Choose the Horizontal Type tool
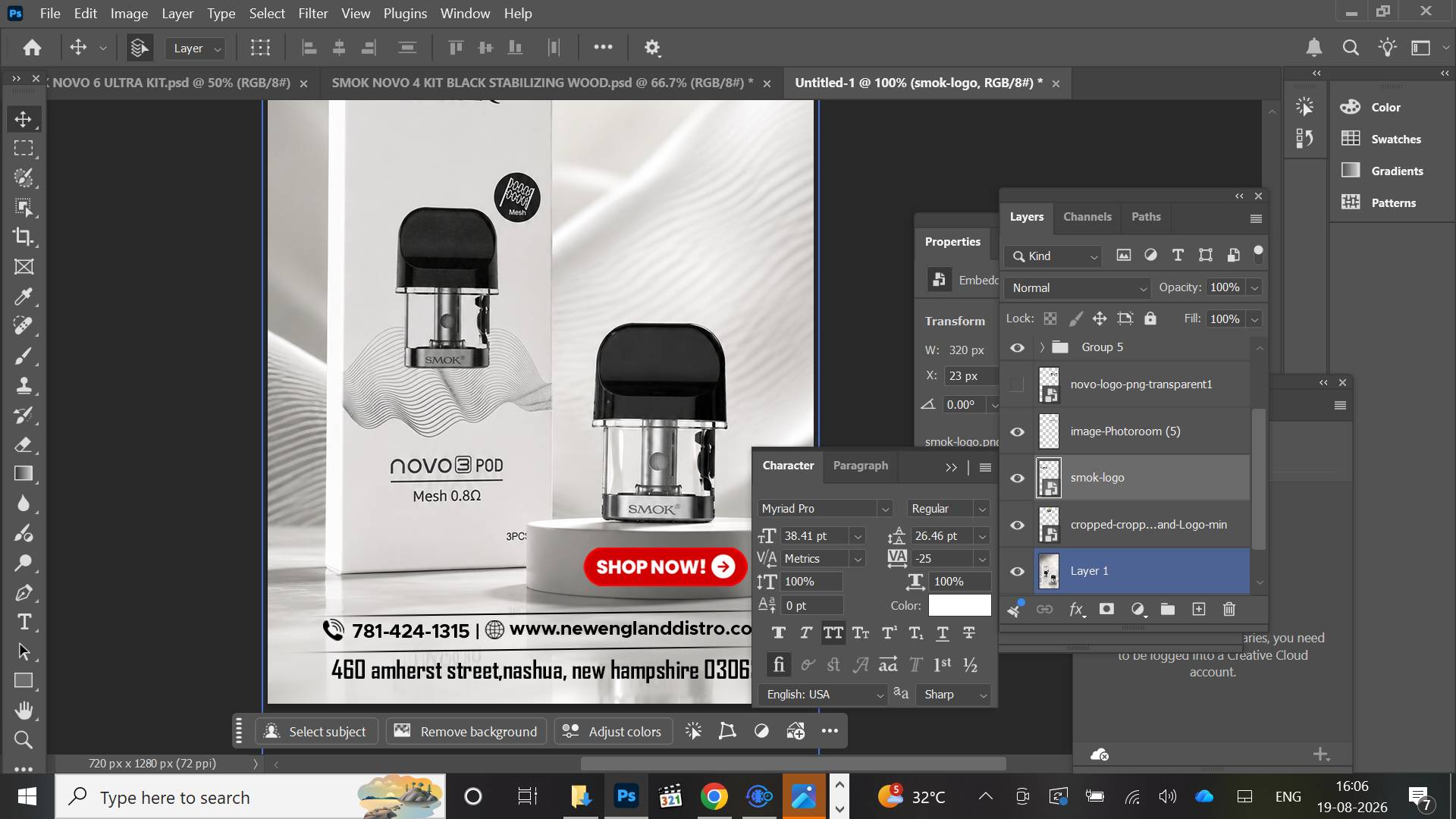1456x819 pixels. pos(24,622)
